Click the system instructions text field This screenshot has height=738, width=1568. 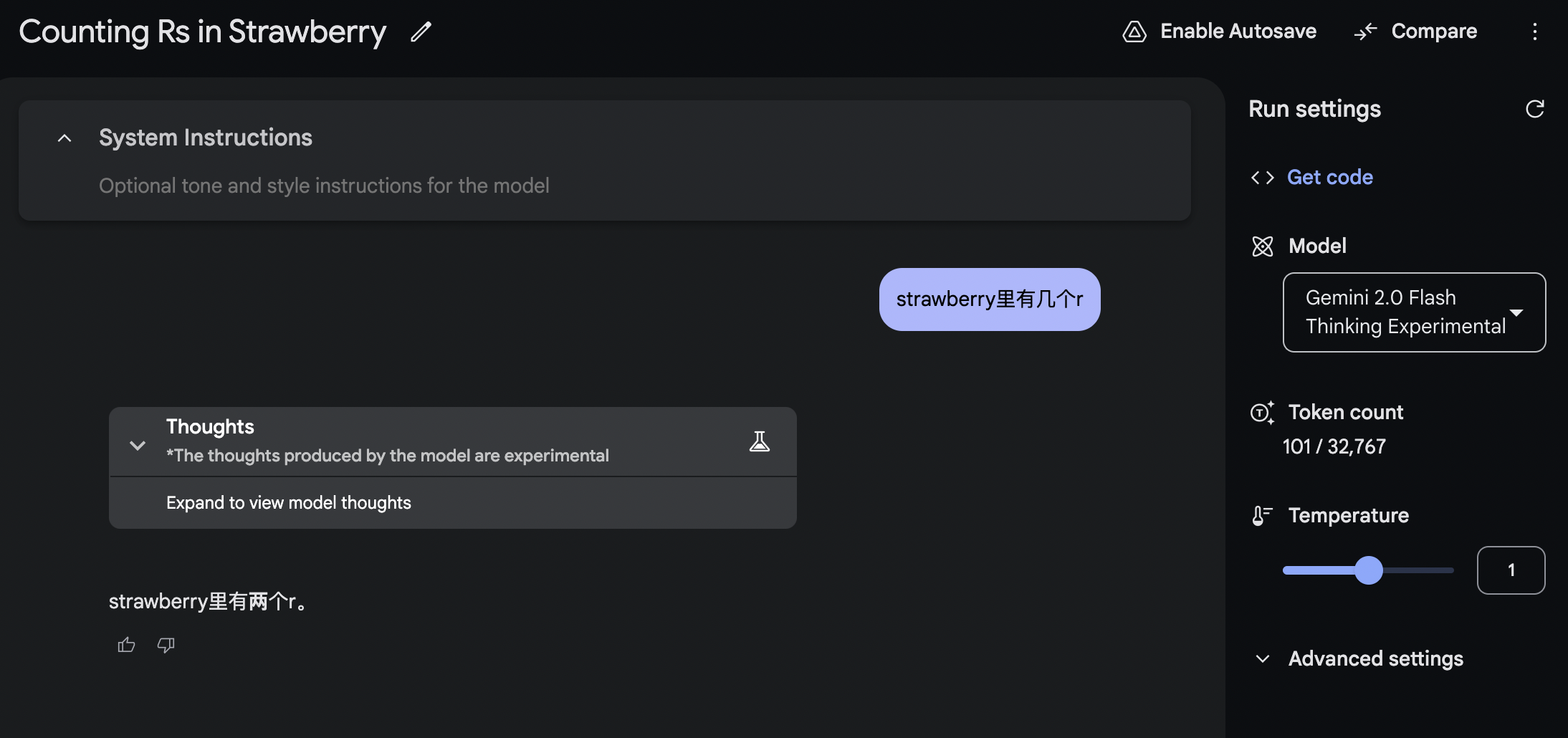coord(324,186)
